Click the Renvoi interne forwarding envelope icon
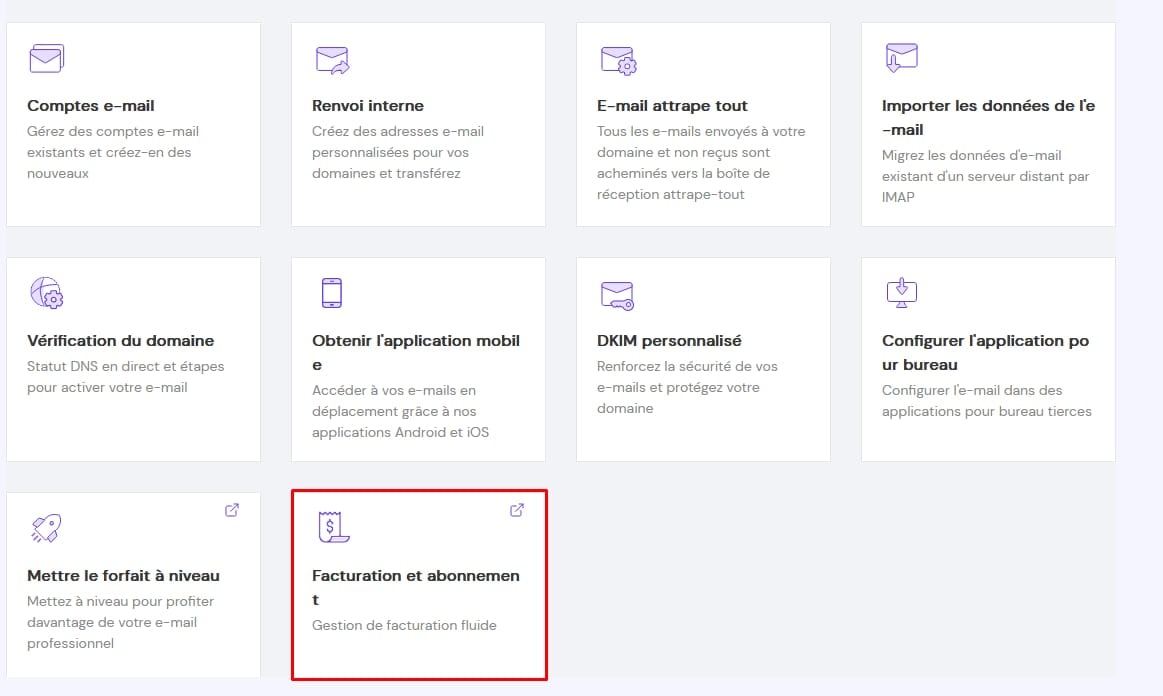The image size is (1163, 696). click(x=331, y=60)
